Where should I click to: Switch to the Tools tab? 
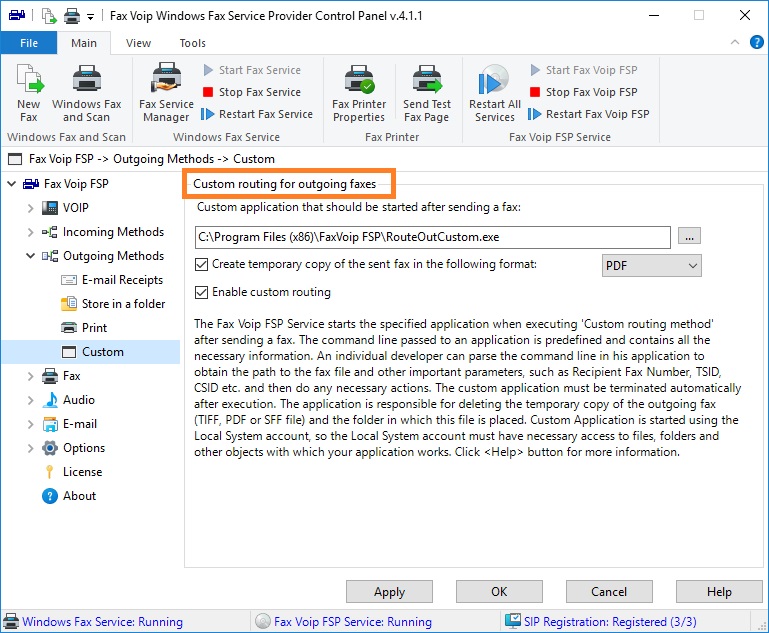pyautogui.click(x=193, y=43)
